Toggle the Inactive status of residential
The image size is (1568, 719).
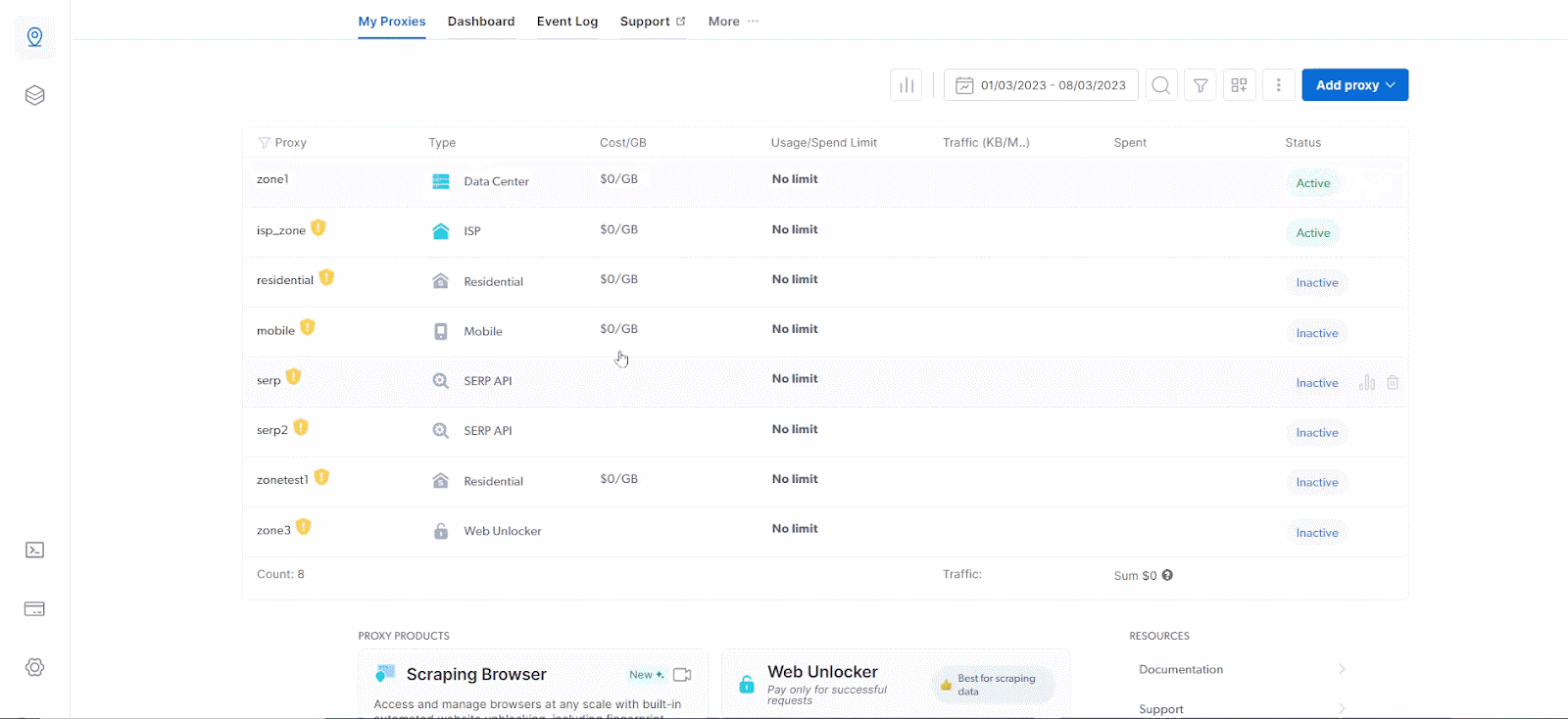coord(1317,283)
